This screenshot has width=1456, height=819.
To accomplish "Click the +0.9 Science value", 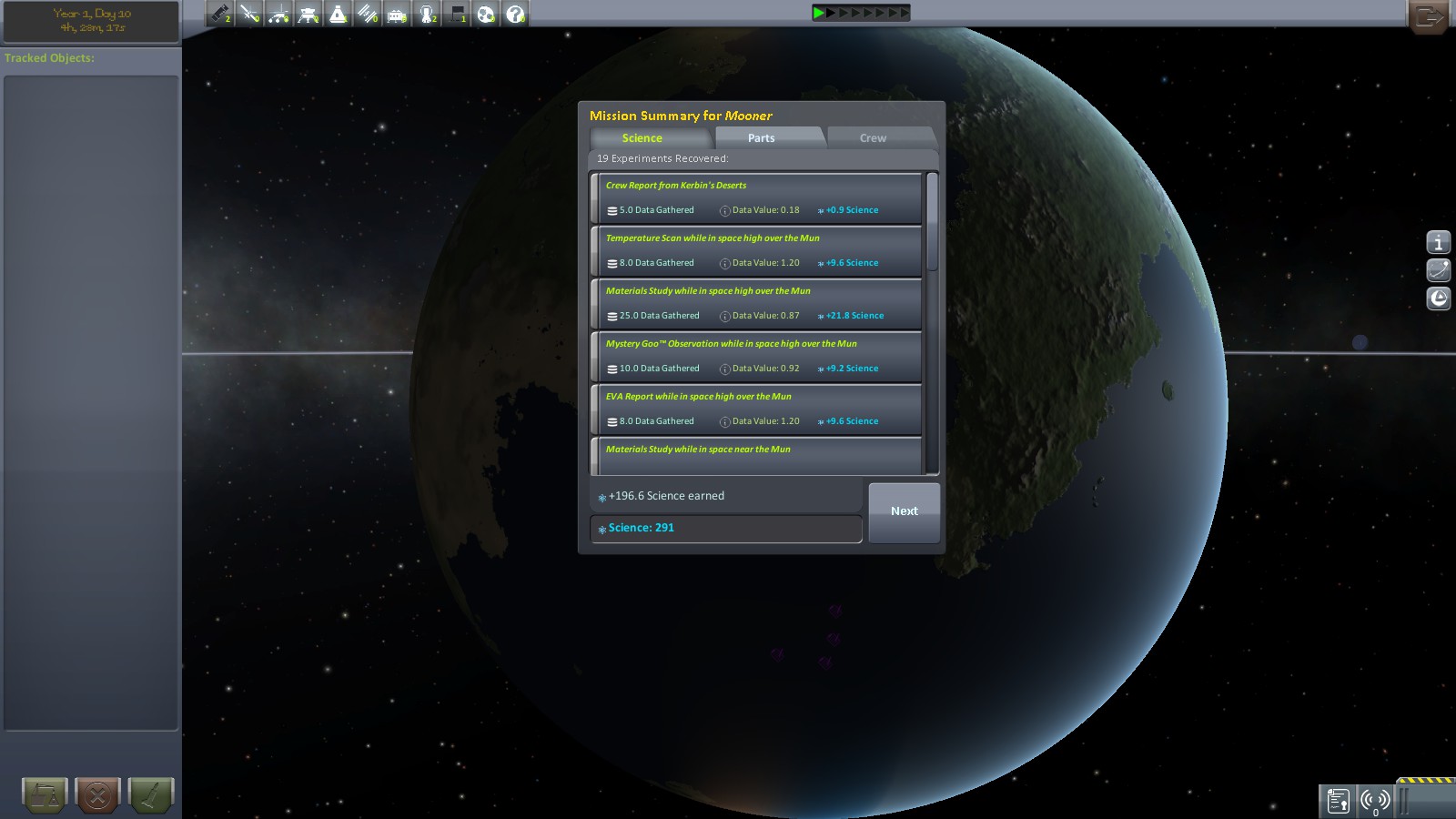I will pos(853,210).
